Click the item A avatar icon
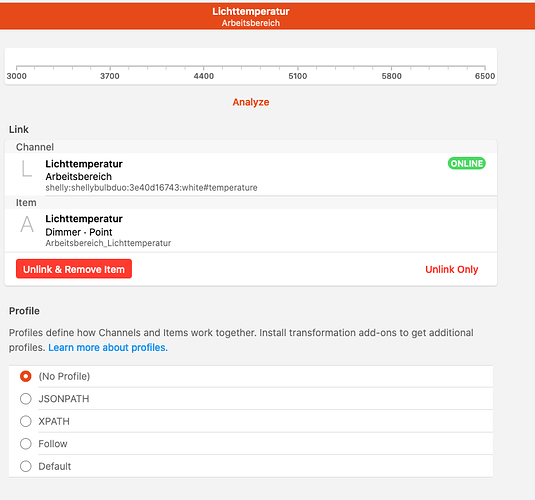The height and width of the screenshot is (500, 535). (x=27, y=224)
